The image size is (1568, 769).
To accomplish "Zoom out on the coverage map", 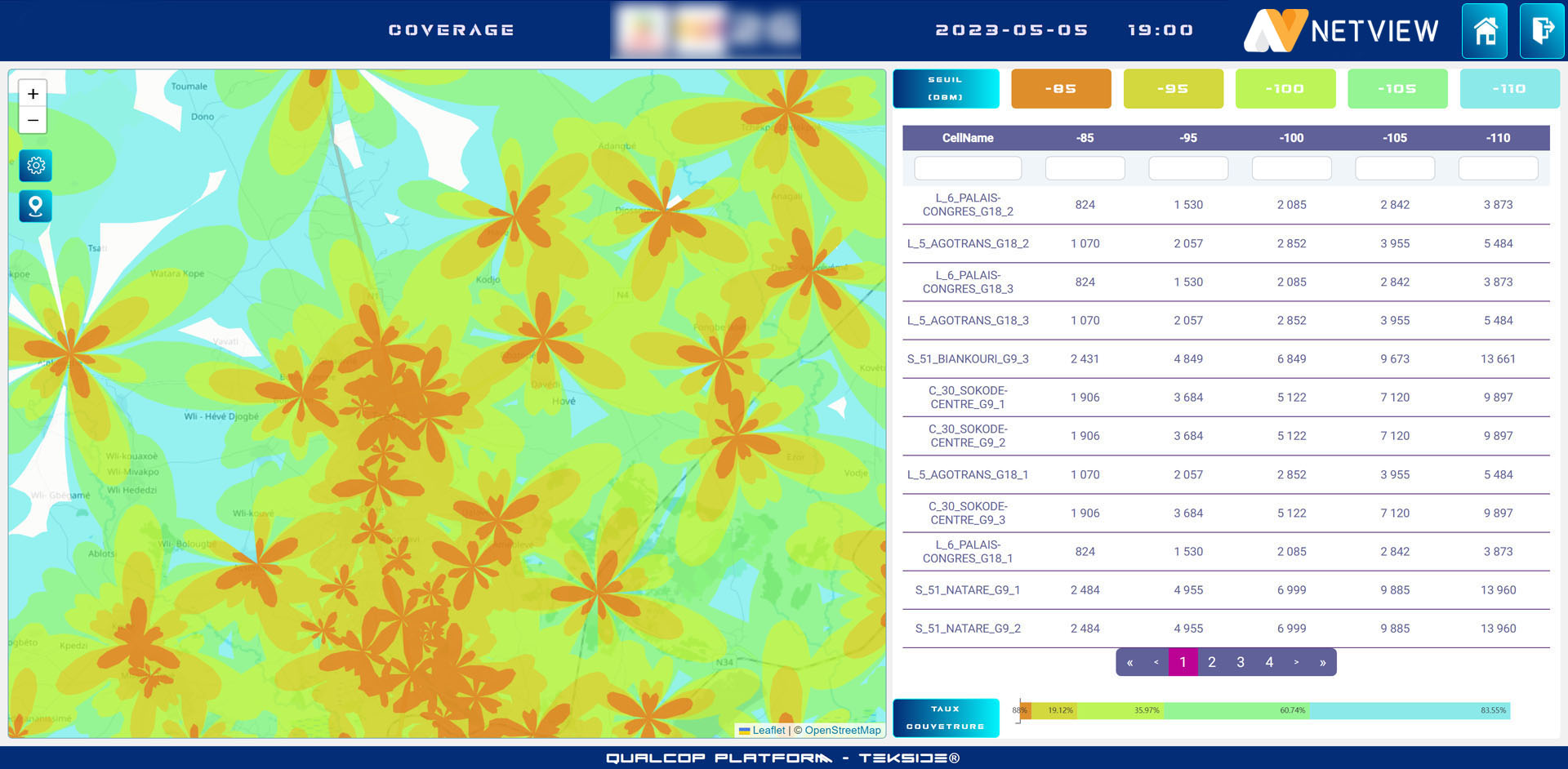I will [33, 121].
